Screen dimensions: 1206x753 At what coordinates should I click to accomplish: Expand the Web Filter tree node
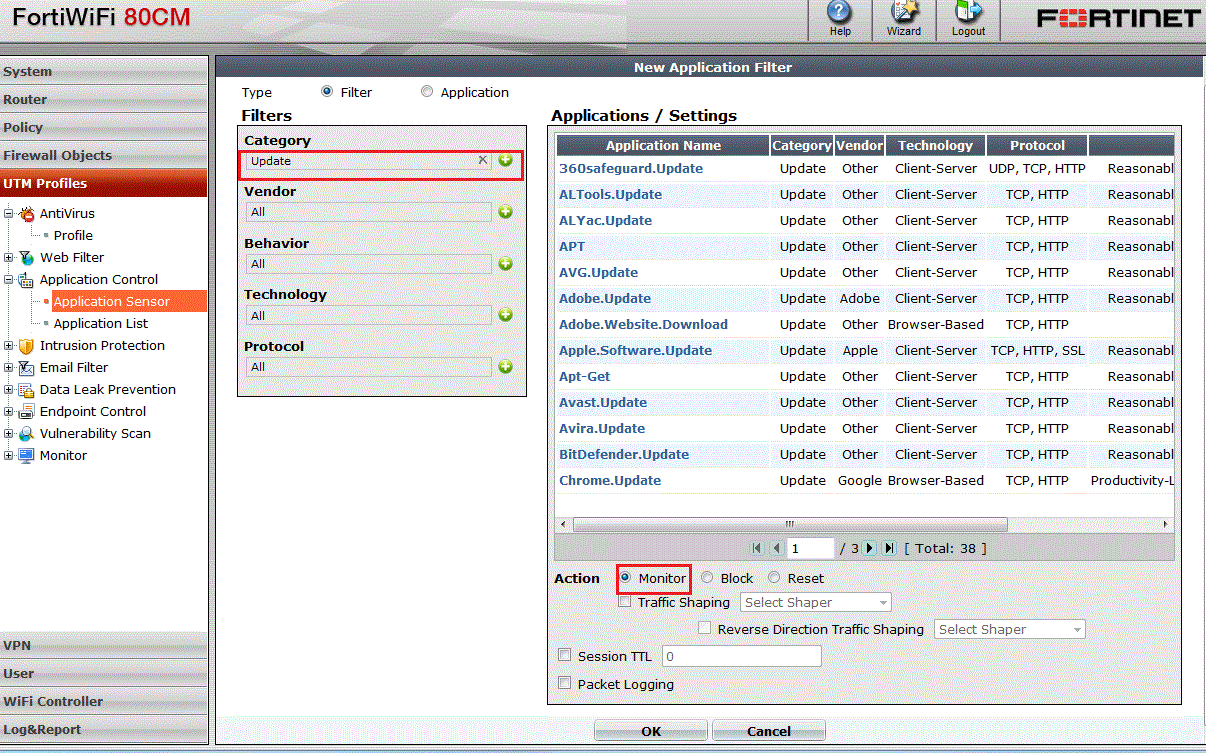click(9, 258)
